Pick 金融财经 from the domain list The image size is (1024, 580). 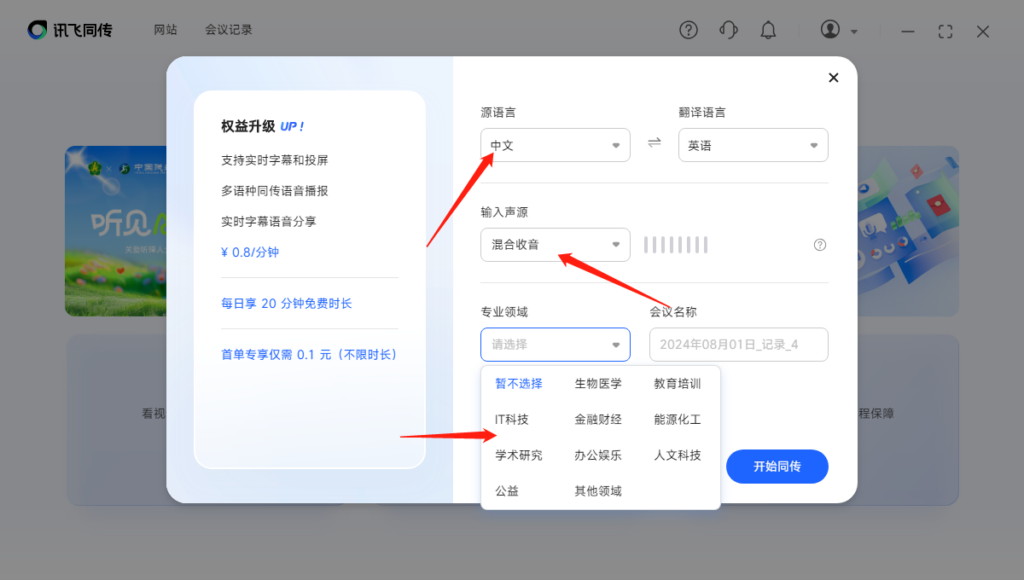pos(598,419)
